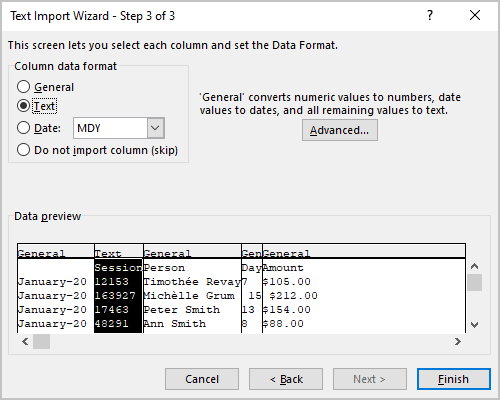This screenshot has height=400, width=500.
Task: Click the $88.00 amount
Action: pos(283,324)
